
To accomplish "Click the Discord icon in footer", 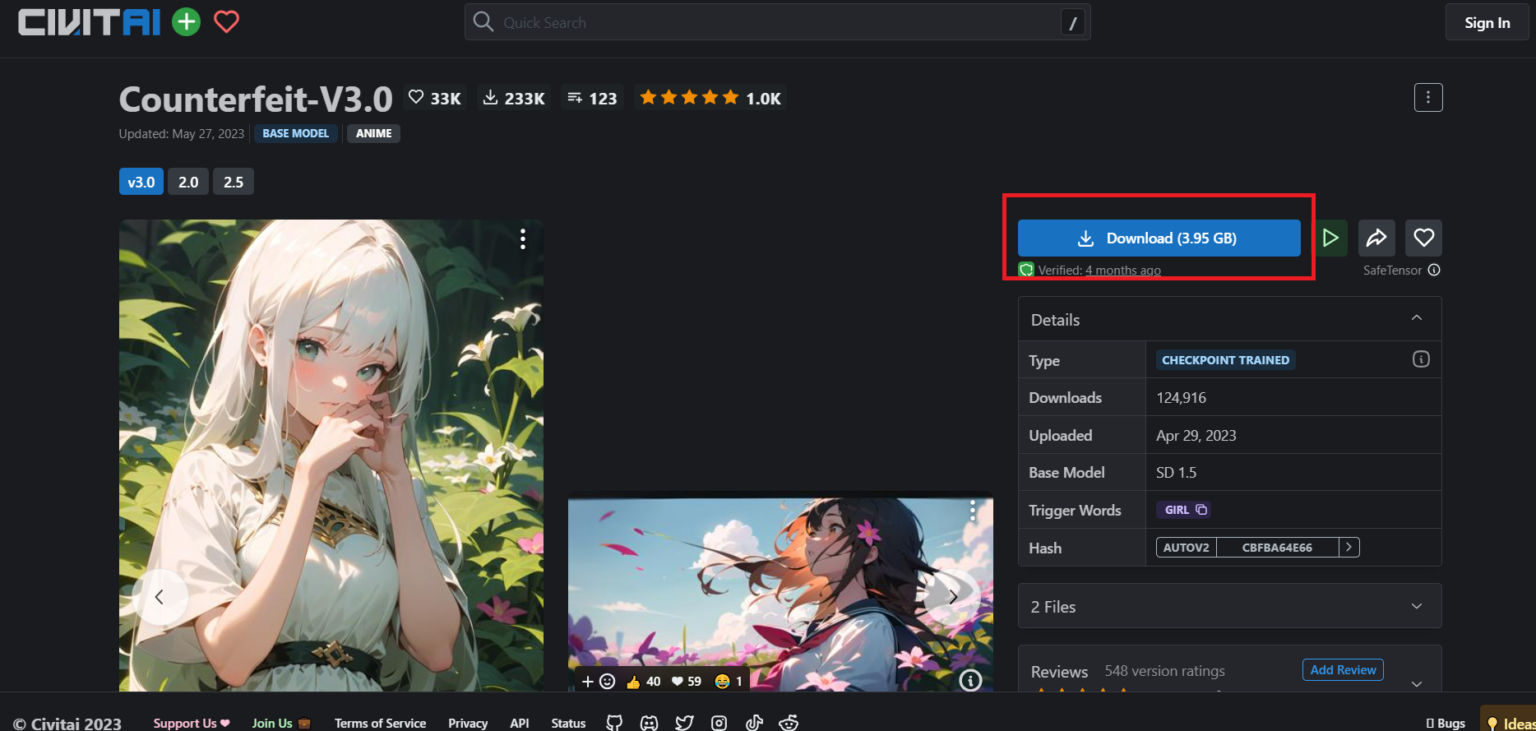I will point(649,723).
